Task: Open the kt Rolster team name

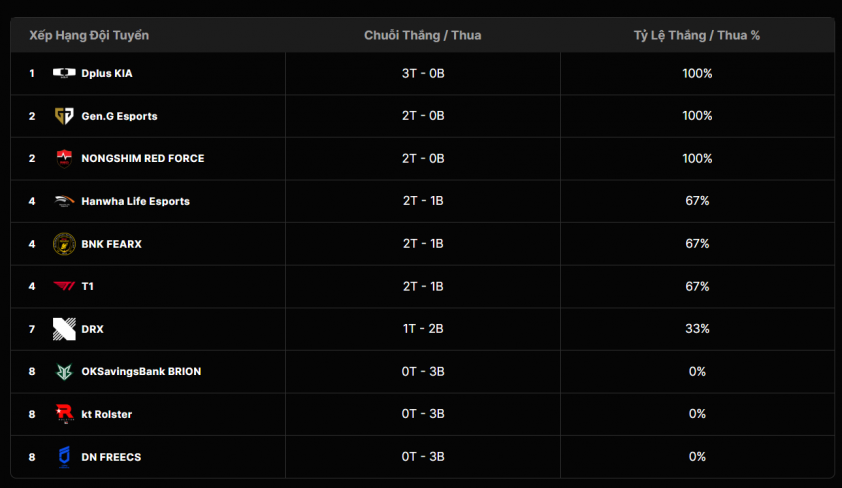Action: pyautogui.click(x=106, y=414)
